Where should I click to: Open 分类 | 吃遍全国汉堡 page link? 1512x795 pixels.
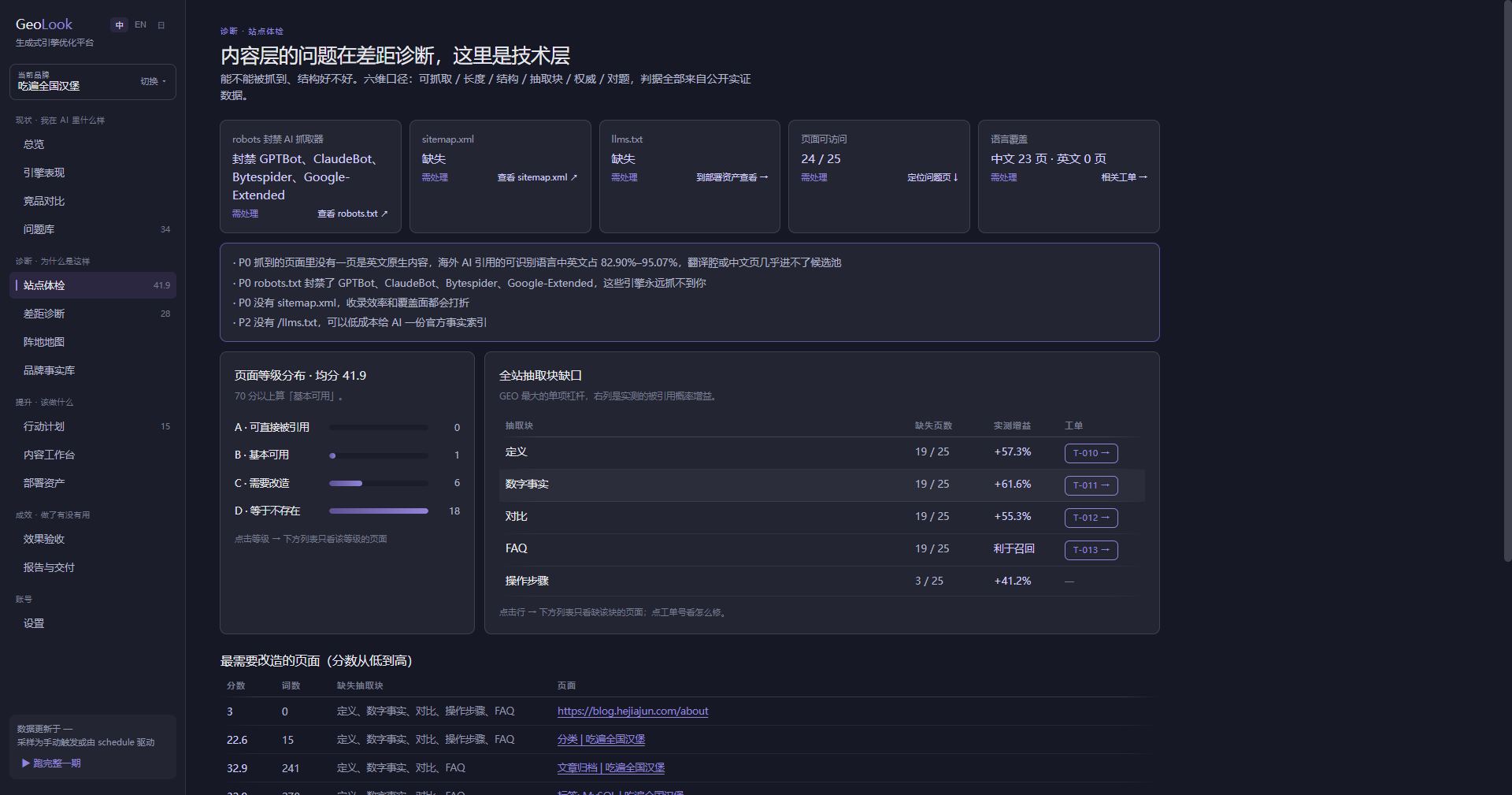tap(601, 739)
